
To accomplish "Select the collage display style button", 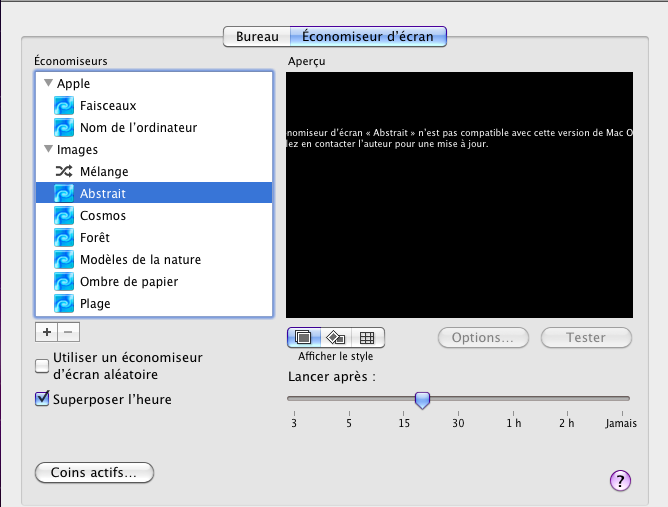I will click(x=336, y=337).
